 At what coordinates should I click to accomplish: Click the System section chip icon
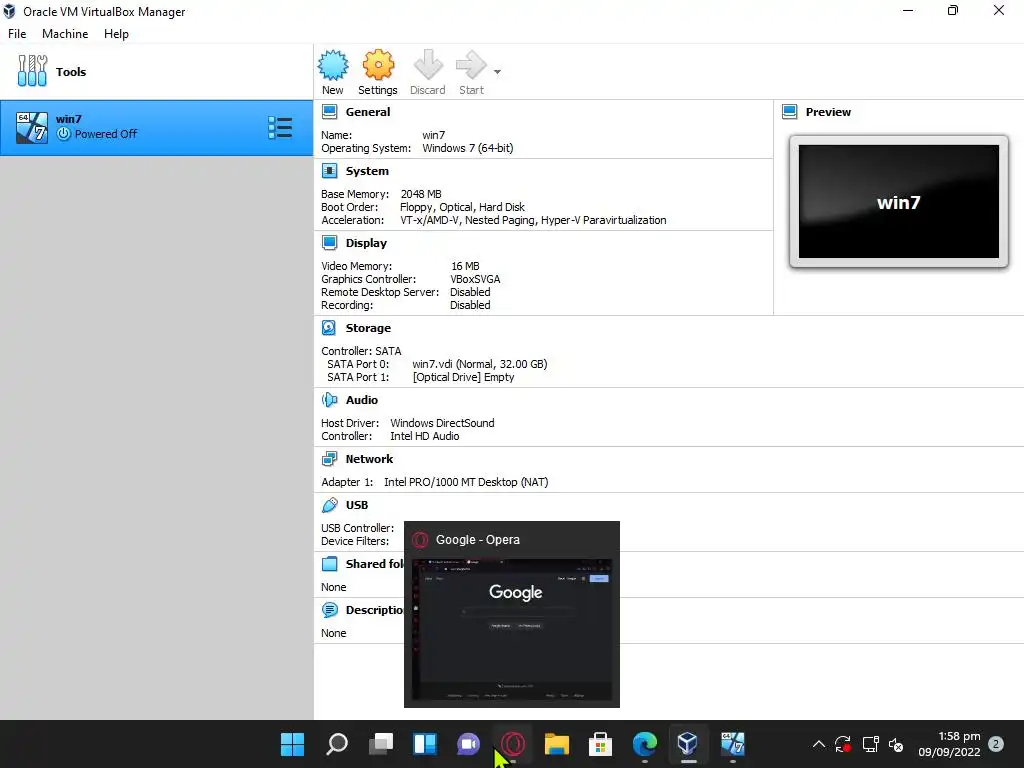[x=330, y=171]
